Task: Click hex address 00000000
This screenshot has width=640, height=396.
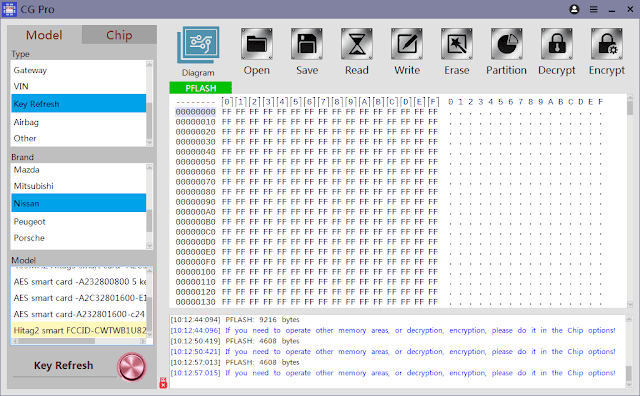Action: click(196, 111)
